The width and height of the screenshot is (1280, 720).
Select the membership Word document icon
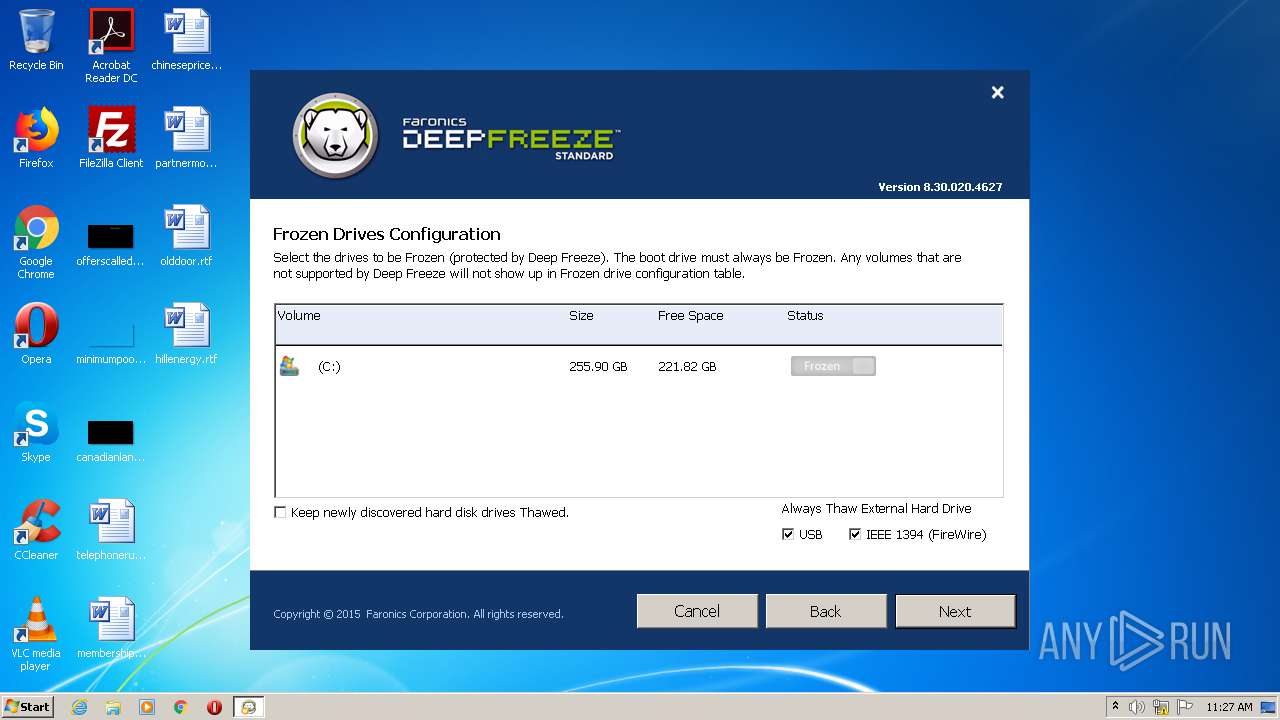tap(111, 628)
